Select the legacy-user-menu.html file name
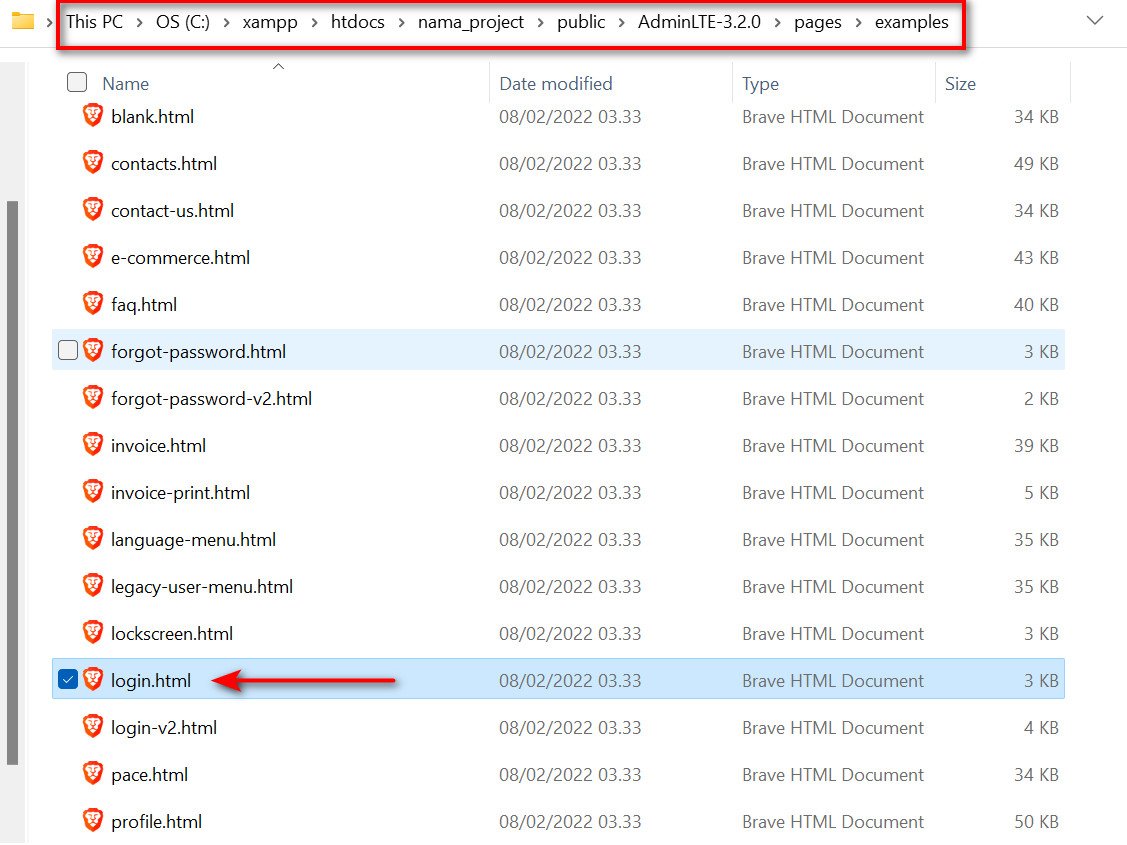The width and height of the screenshot is (1127, 845). pos(202,586)
